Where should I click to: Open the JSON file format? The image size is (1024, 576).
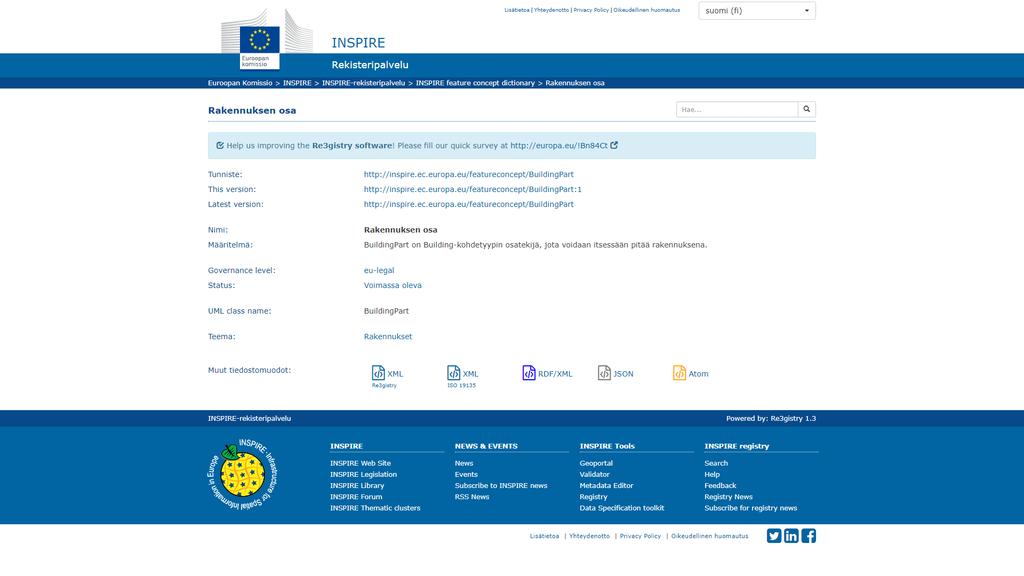click(x=615, y=374)
